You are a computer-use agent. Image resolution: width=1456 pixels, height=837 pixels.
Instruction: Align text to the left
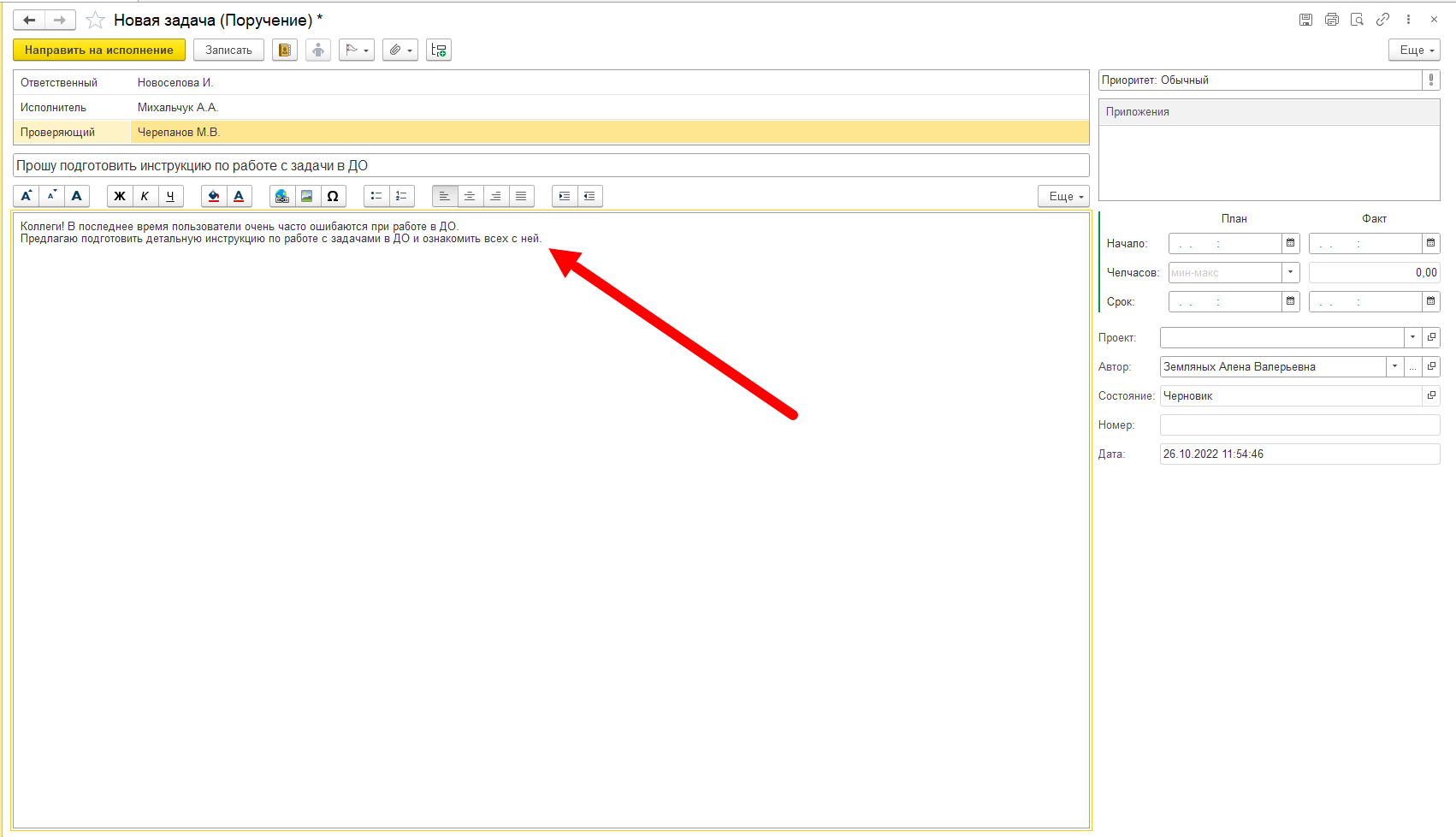pyautogui.click(x=445, y=196)
